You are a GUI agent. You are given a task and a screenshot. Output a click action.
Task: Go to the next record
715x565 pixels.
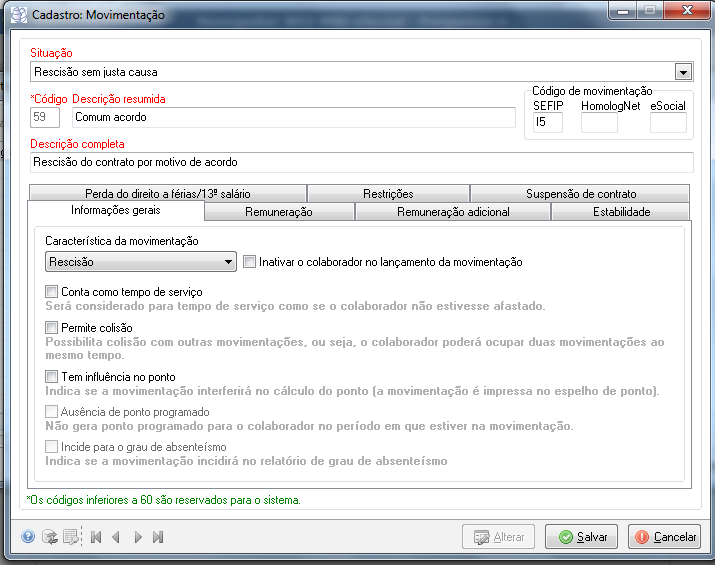click(137, 537)
